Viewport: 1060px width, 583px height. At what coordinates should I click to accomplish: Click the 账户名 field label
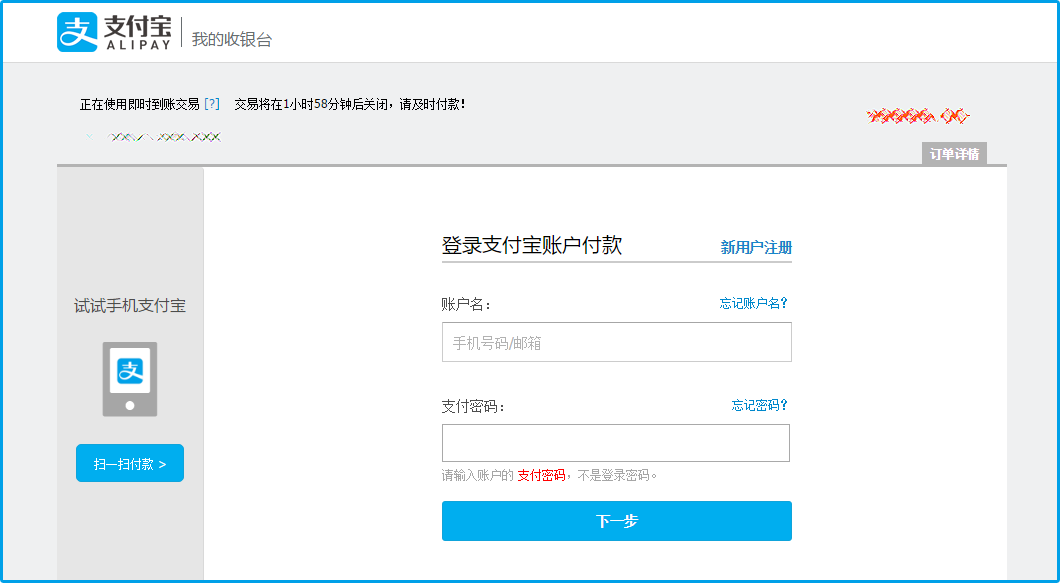466,304
